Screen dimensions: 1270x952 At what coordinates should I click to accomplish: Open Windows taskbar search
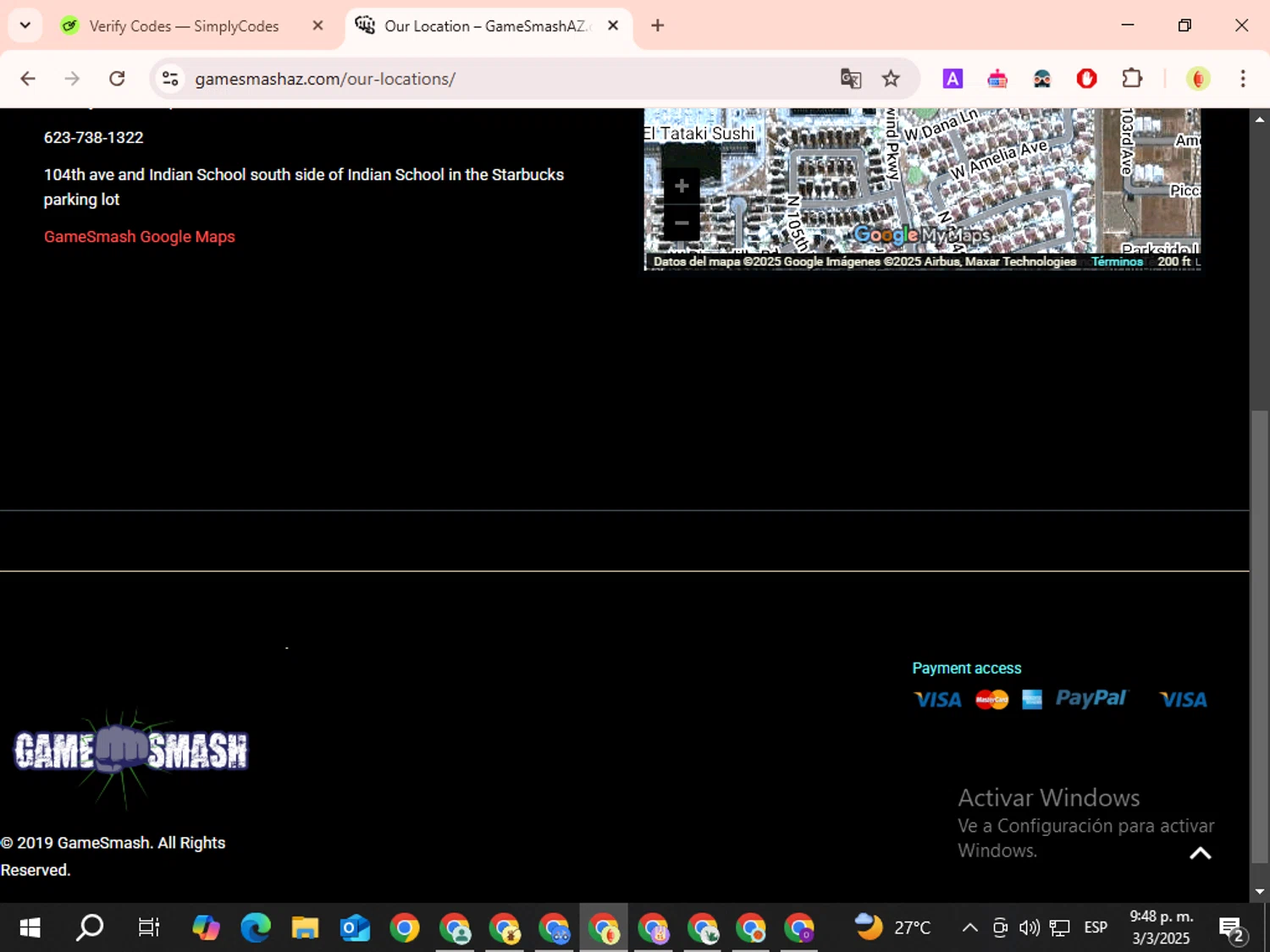pyautogui.click(x=90, y=928)
